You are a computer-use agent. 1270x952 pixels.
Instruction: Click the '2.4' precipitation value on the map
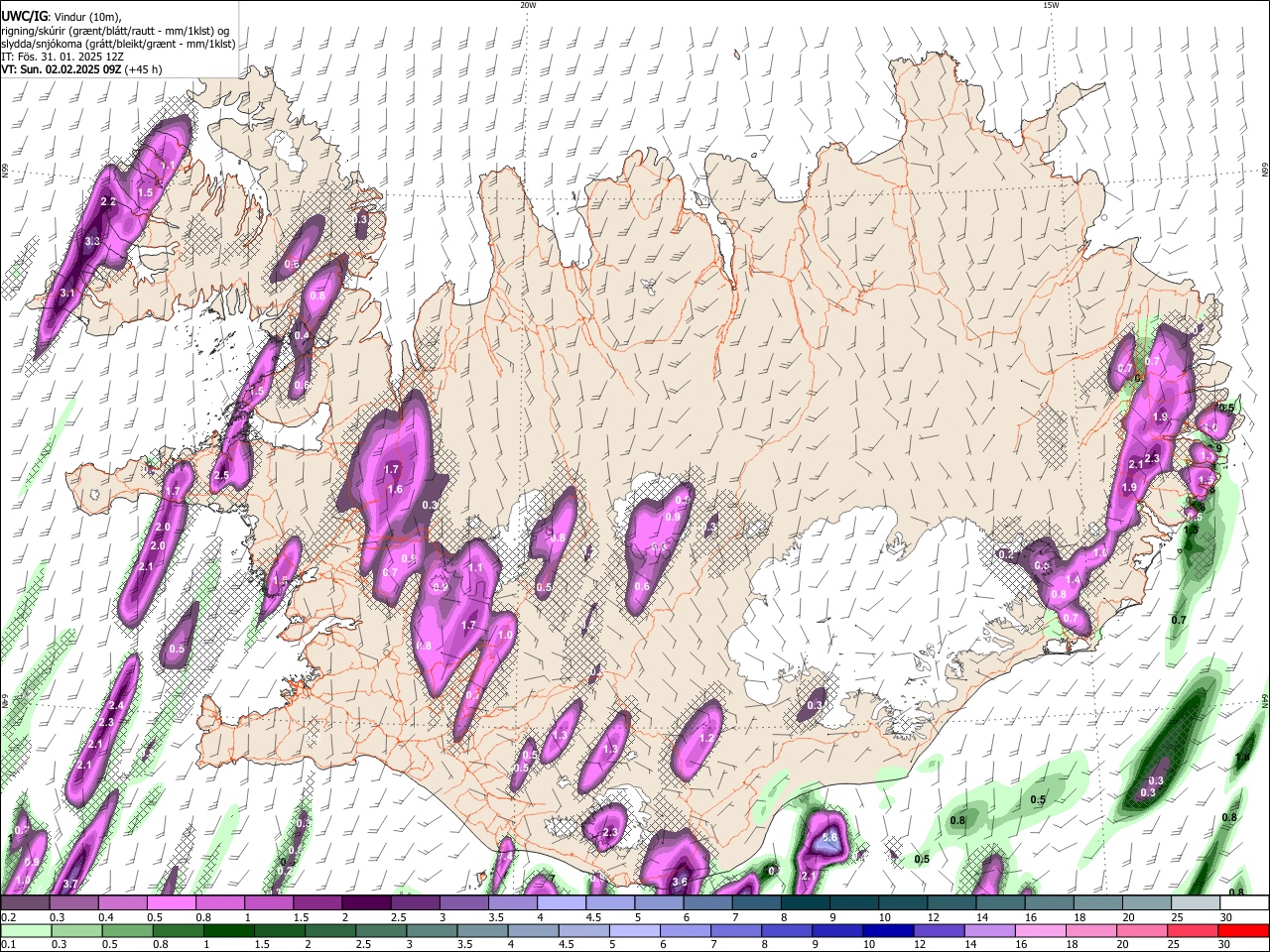pos(116,706)
